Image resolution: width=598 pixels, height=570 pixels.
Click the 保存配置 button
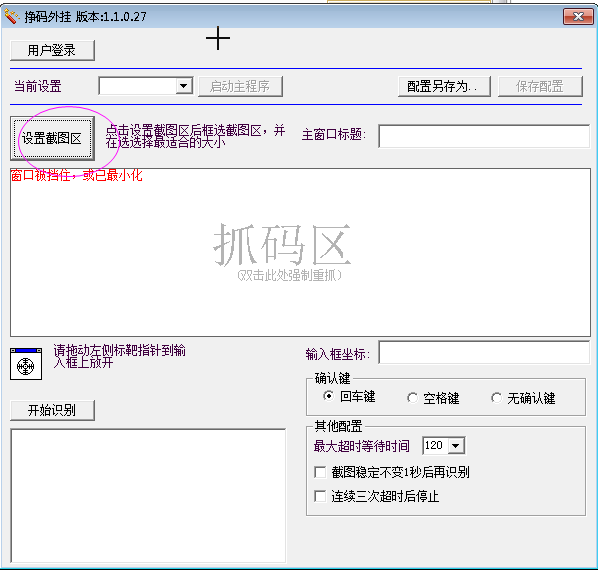coord(540,86)
